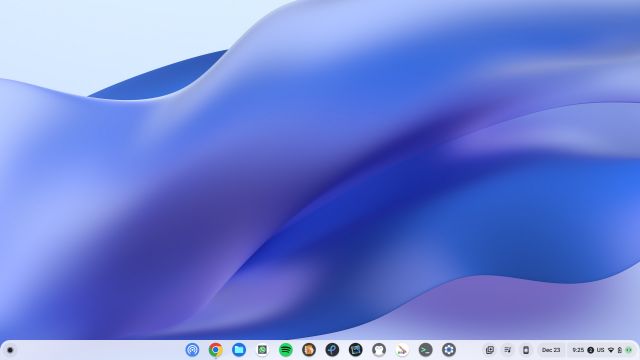Click the Wi-Fi status icon

(x=611, y=350)
